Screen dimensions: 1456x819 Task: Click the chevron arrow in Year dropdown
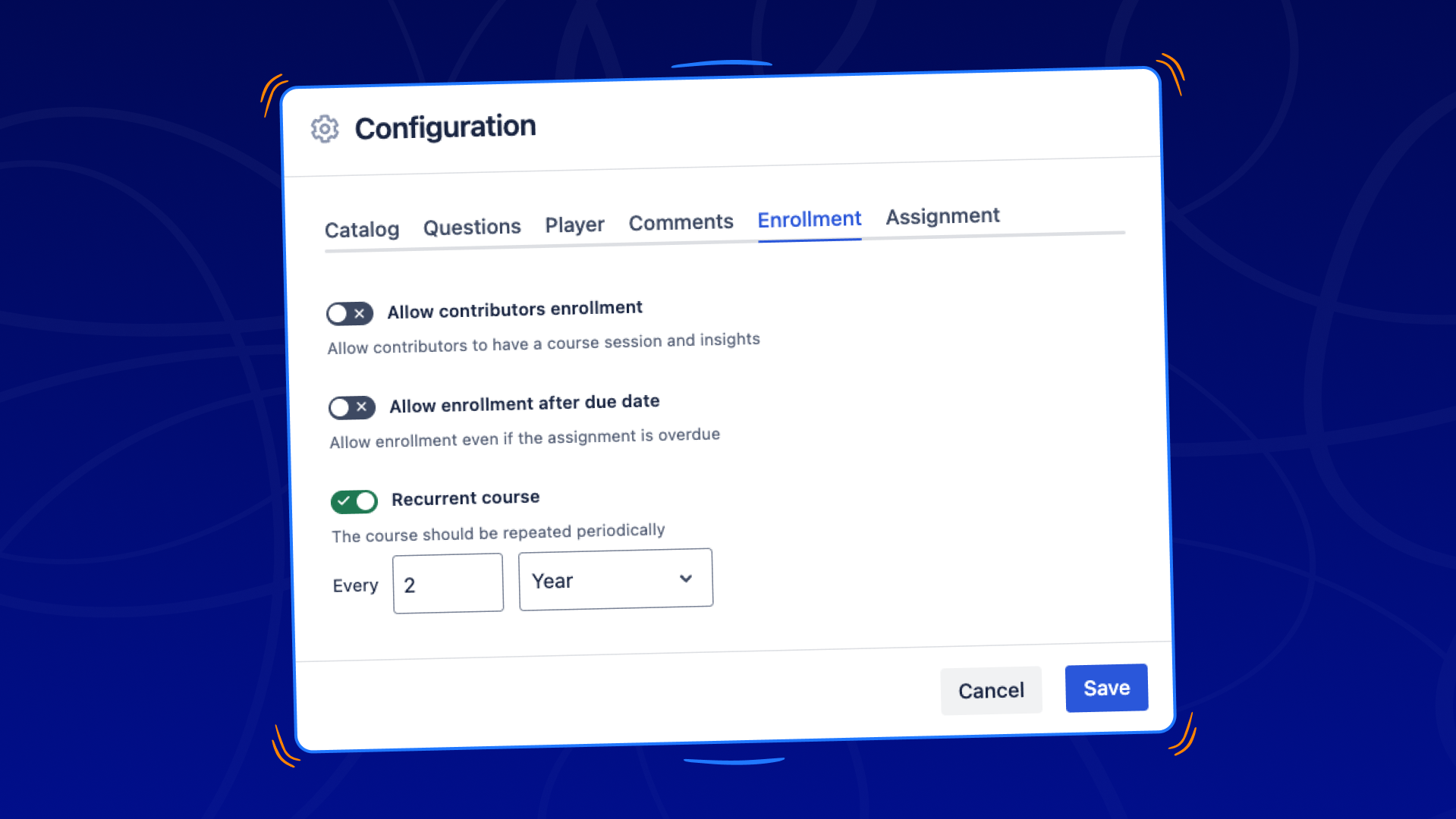click(686, 579)
